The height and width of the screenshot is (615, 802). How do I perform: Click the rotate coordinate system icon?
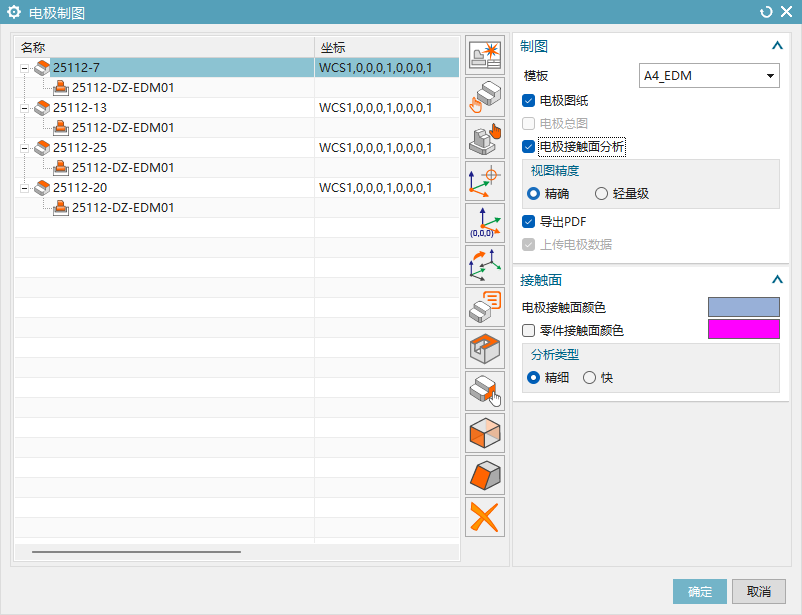pos(486,265)
